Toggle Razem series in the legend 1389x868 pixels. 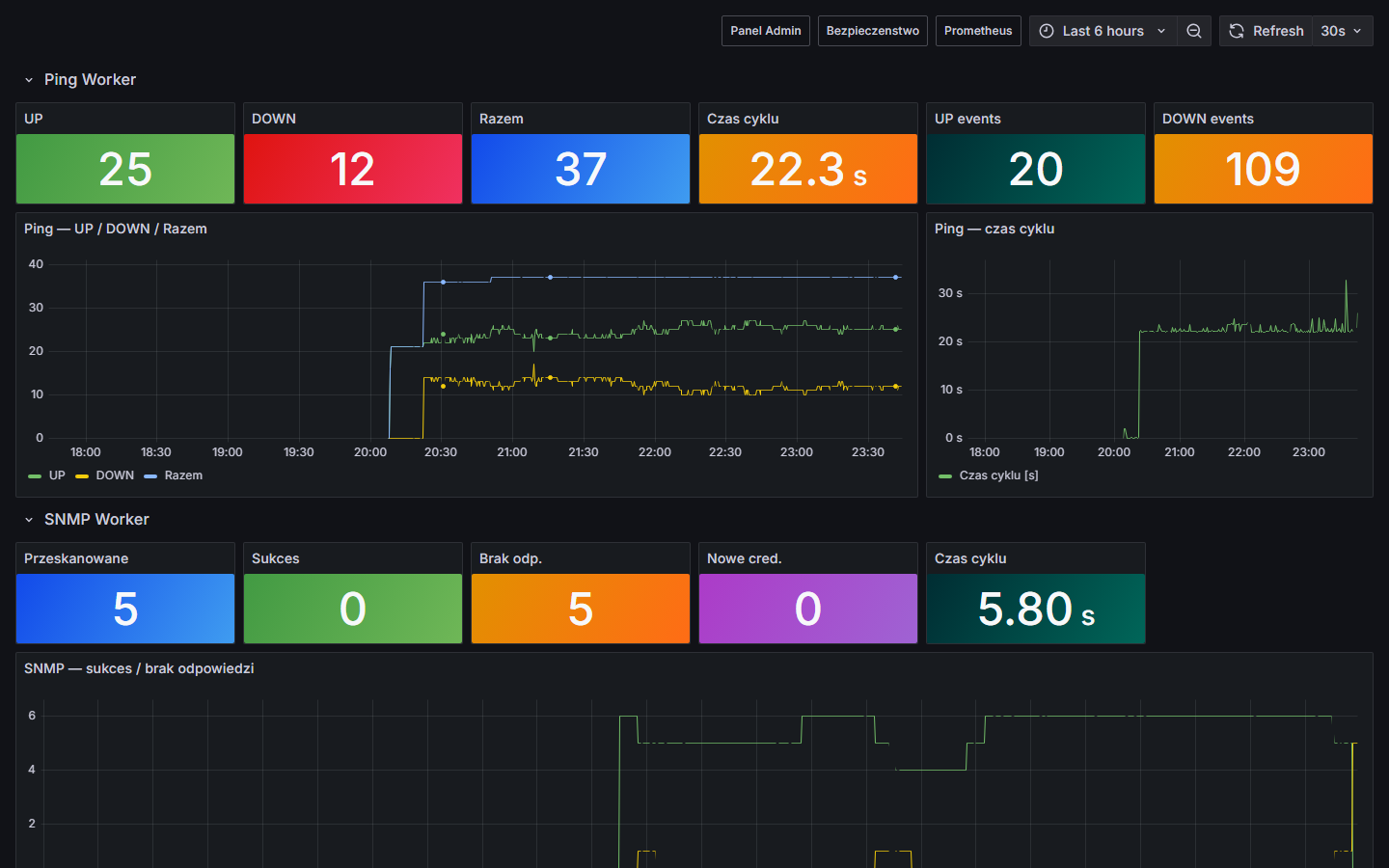[x=182, y=475]
